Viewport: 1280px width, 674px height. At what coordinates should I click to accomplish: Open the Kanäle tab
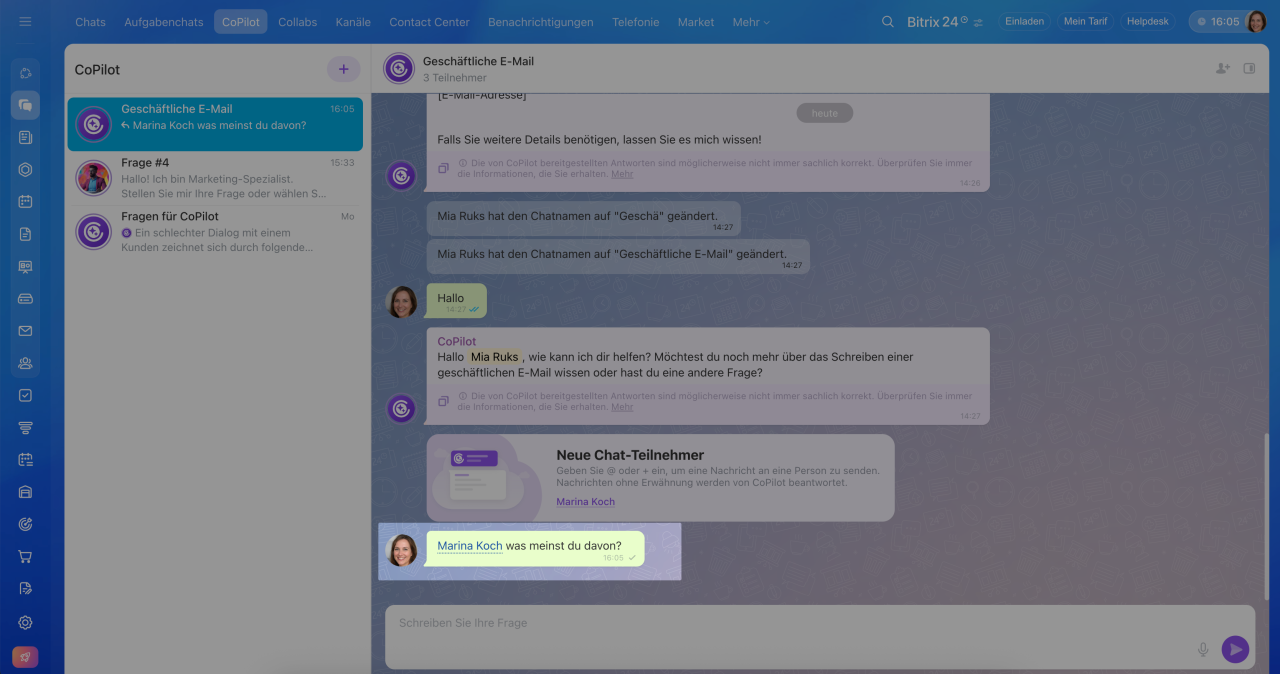pos(352,22)
